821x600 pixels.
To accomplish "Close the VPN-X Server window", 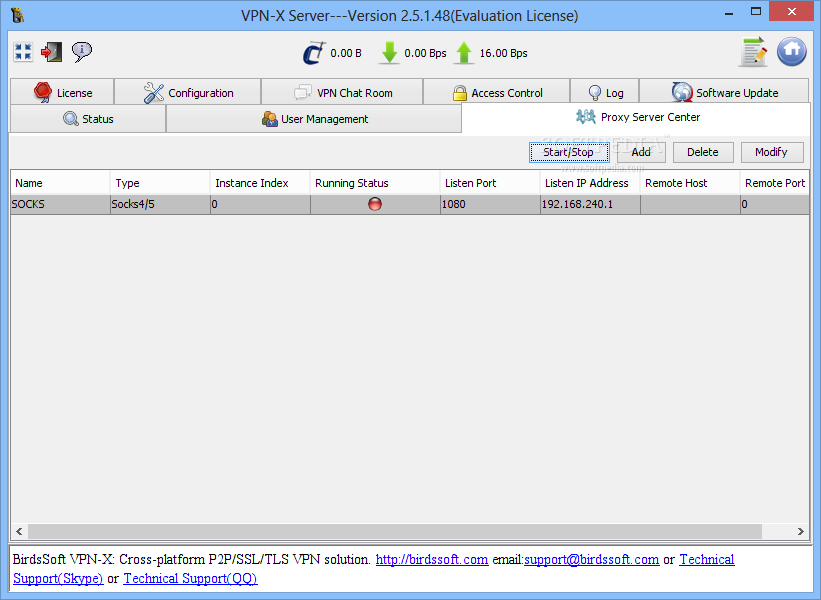I will [792, 12].
